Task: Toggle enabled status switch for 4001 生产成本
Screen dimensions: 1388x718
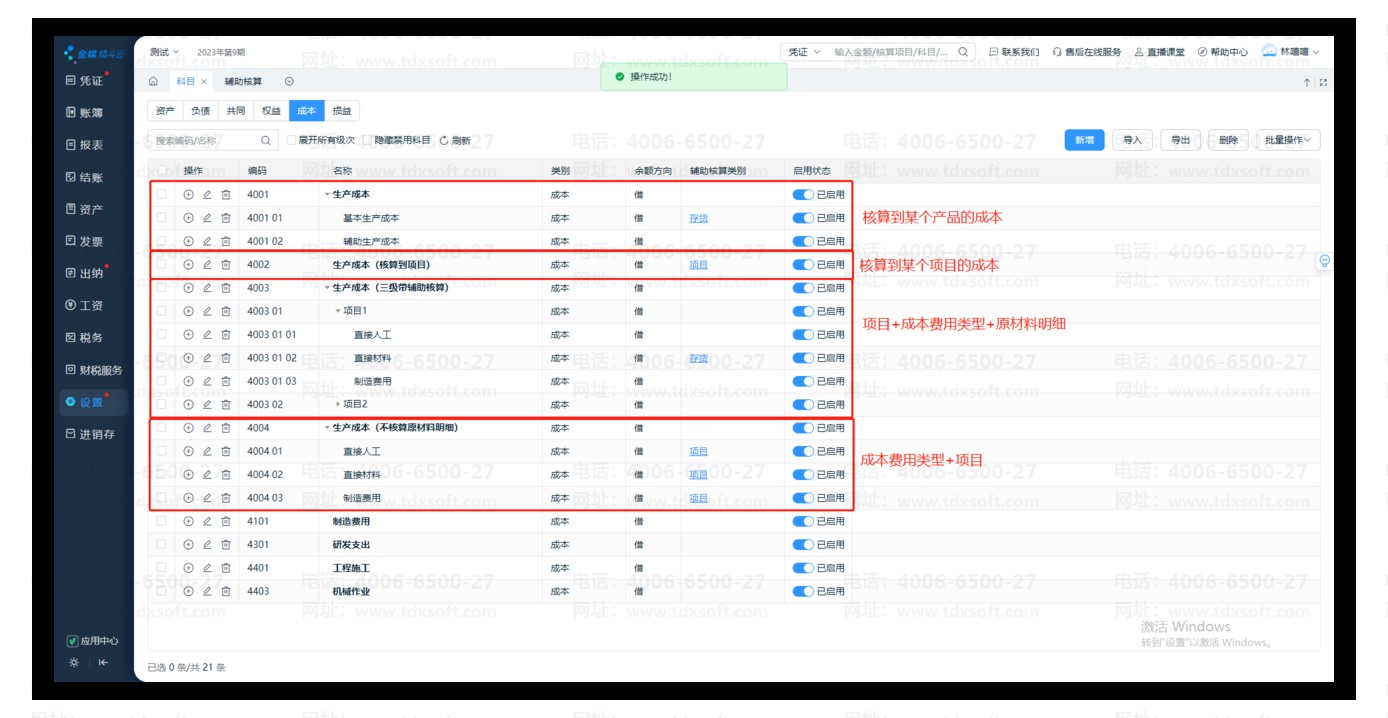Action: pyautogui.click(x=802, y=194)
